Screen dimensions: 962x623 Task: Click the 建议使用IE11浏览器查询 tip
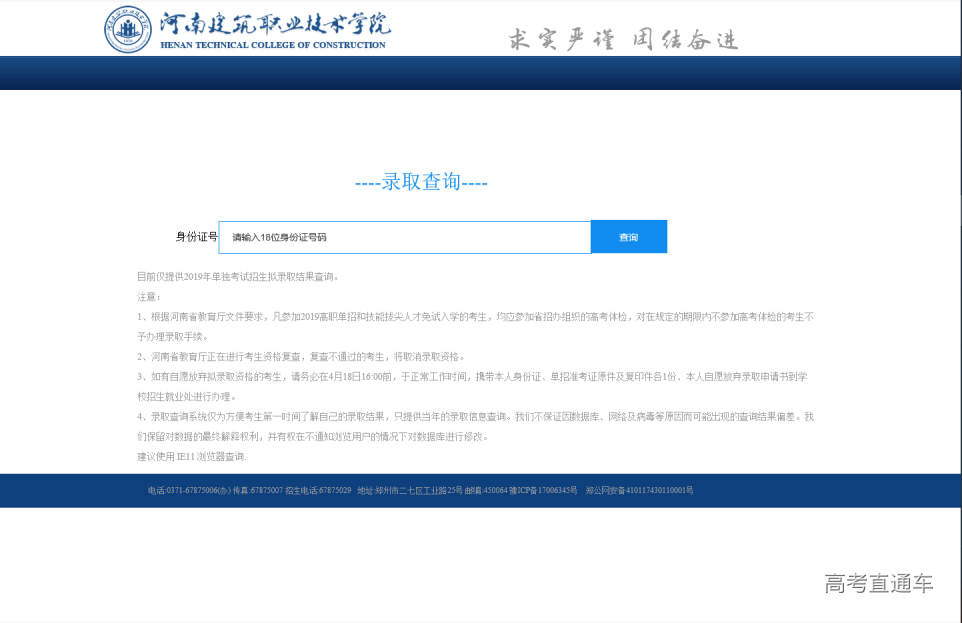coord(191,457)
